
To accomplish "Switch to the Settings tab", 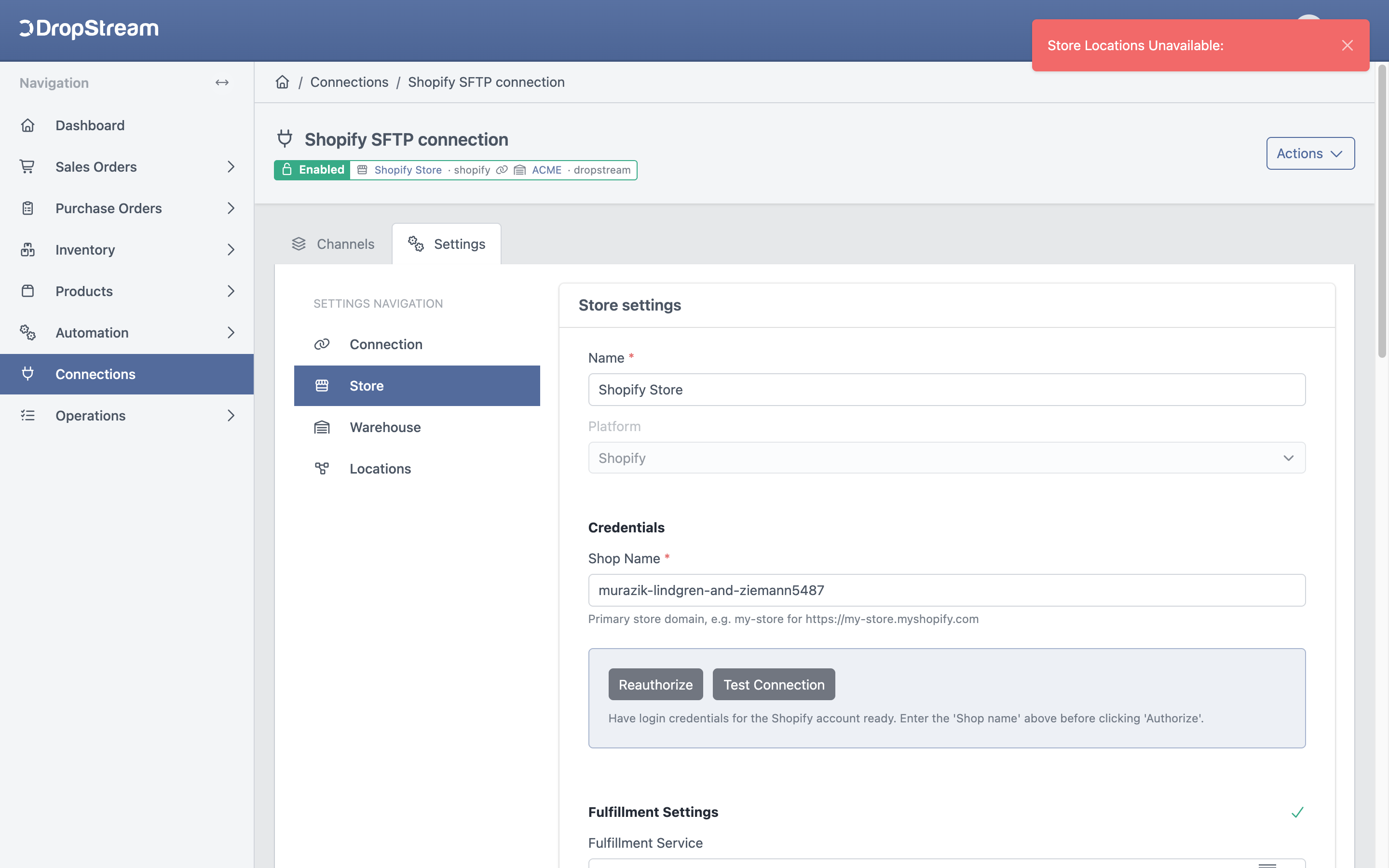I will click(x=447, y=244).
